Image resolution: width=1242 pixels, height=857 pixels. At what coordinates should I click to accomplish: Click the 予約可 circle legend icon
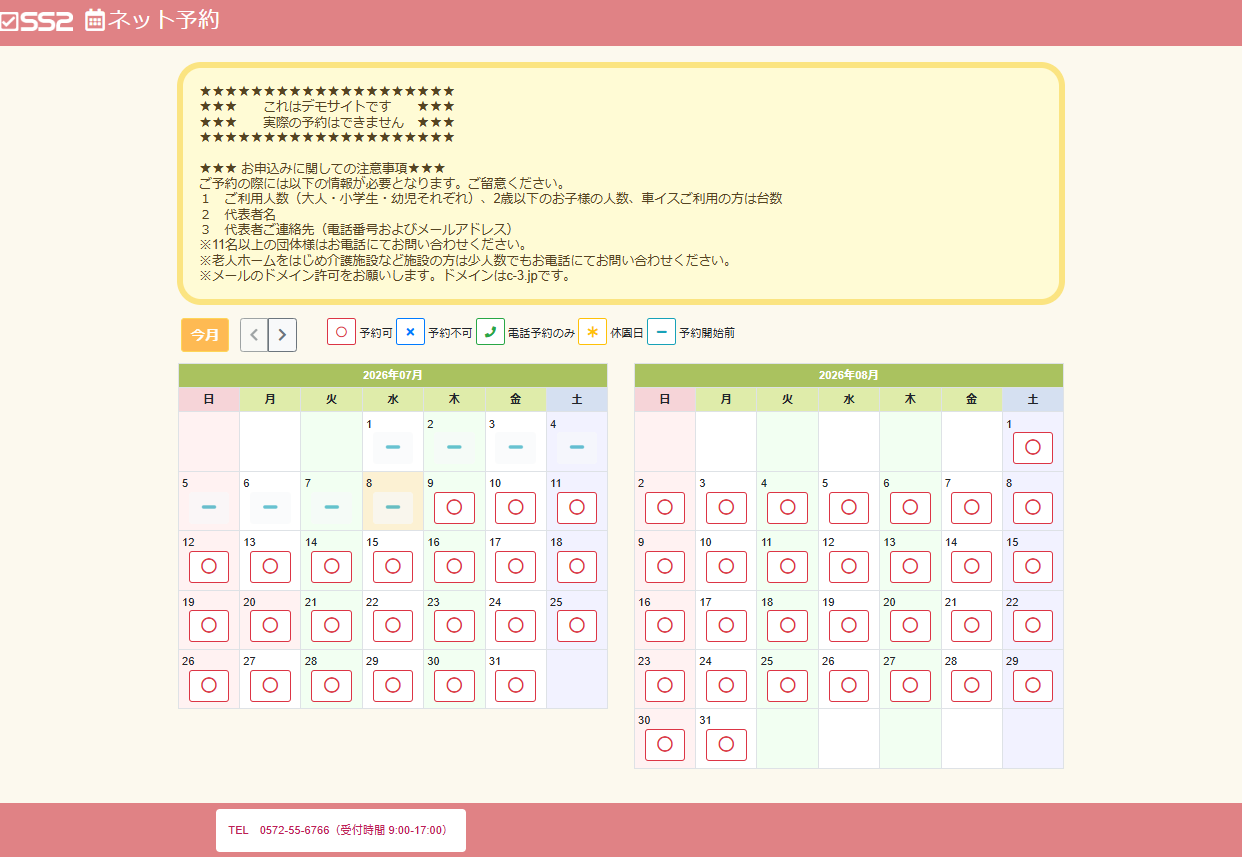pos(341,332)
